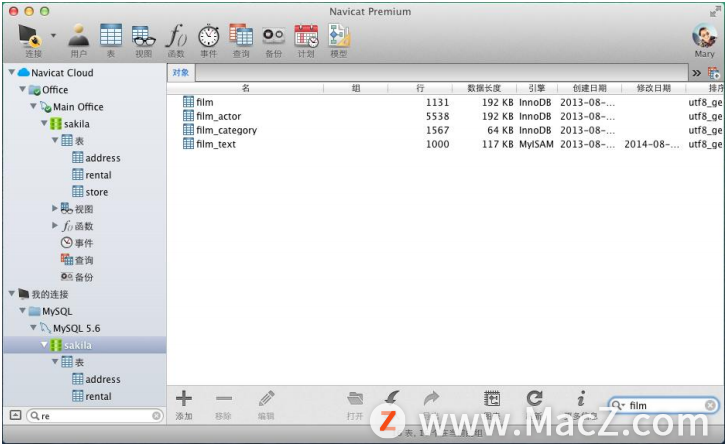This screenshot has width=728, height=448.
Task: Switch to the 对象 (Objects) tab
Action: coord(181,72)
